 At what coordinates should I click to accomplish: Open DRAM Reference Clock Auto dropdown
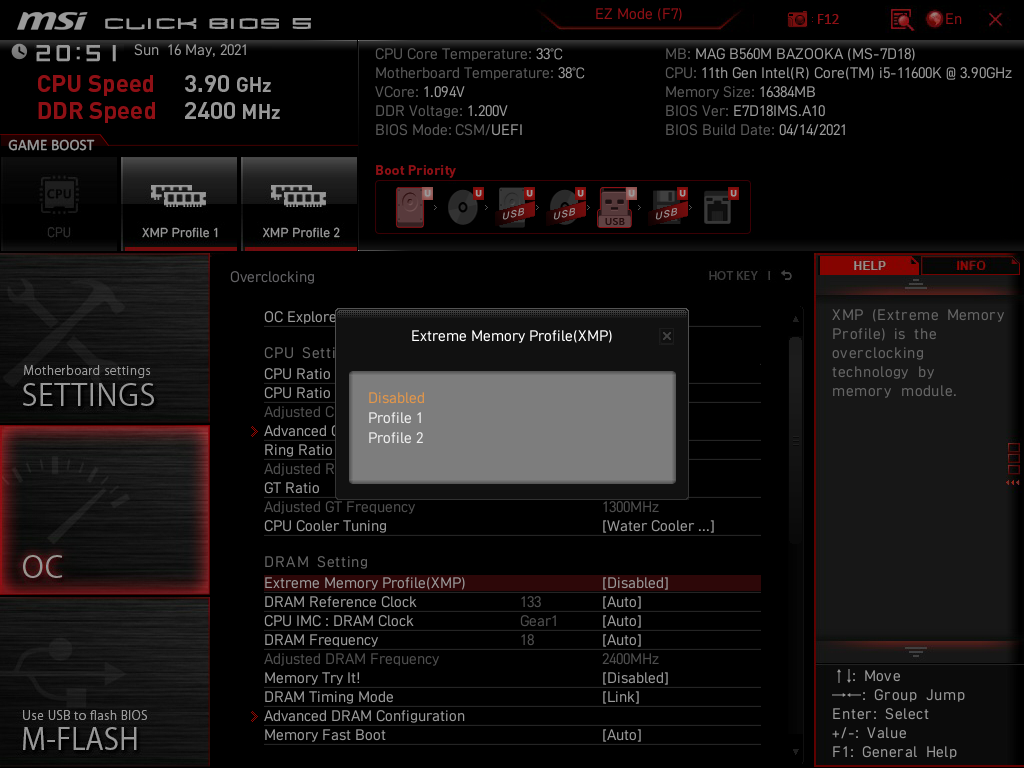622,602
